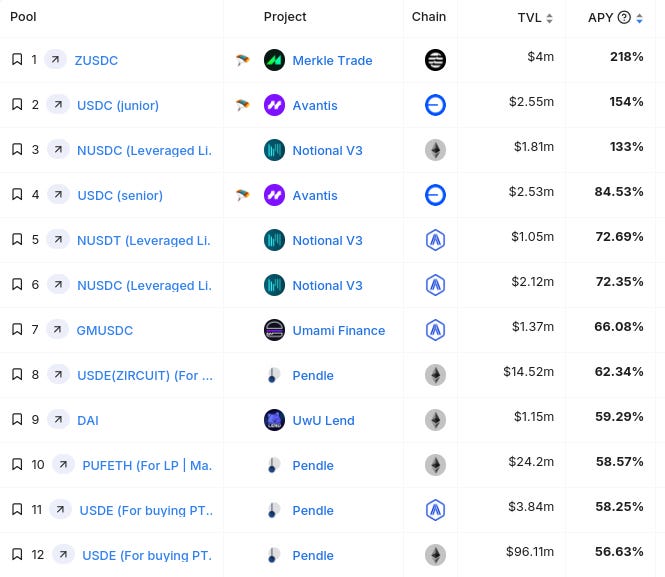The image size is (665, 577).
Task: Click Notional V3 logo in row 3
Action: click(x=274, y=150)
